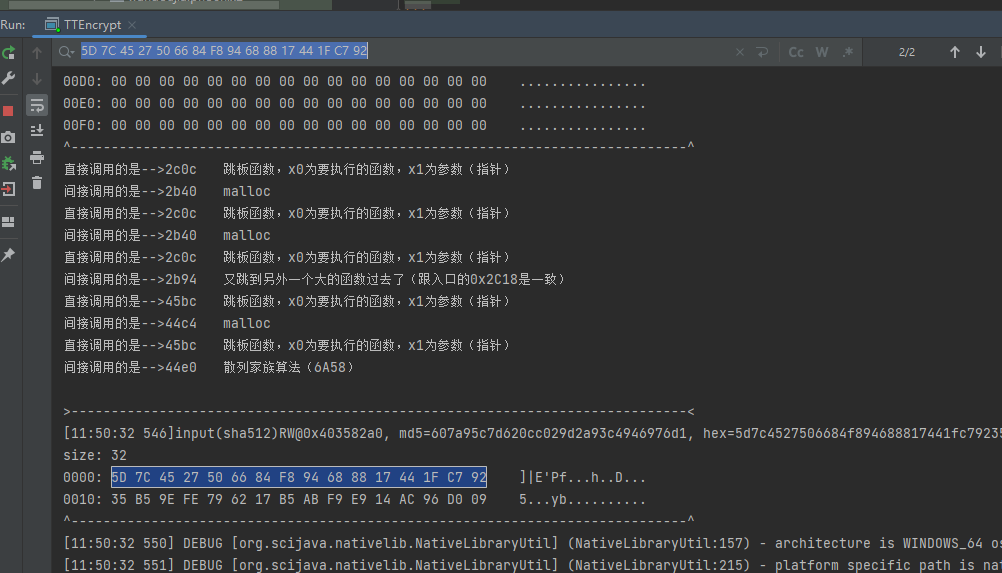1002x573 pixels.
Task: Open search history magnifier dropdown
Action: 66,52
